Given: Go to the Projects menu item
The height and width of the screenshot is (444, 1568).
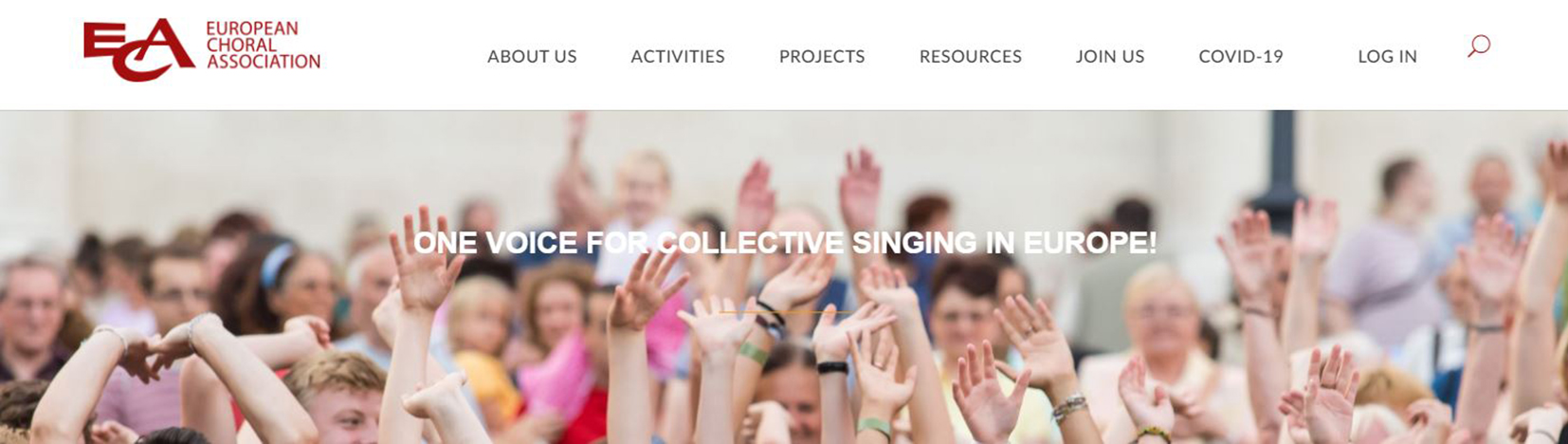Looking at the screenshot, I should [822, 56].
